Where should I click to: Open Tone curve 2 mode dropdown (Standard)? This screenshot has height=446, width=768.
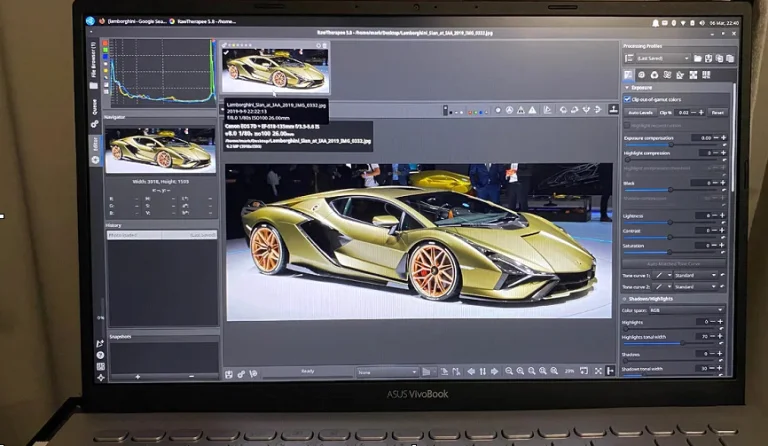tap(695, 286)
